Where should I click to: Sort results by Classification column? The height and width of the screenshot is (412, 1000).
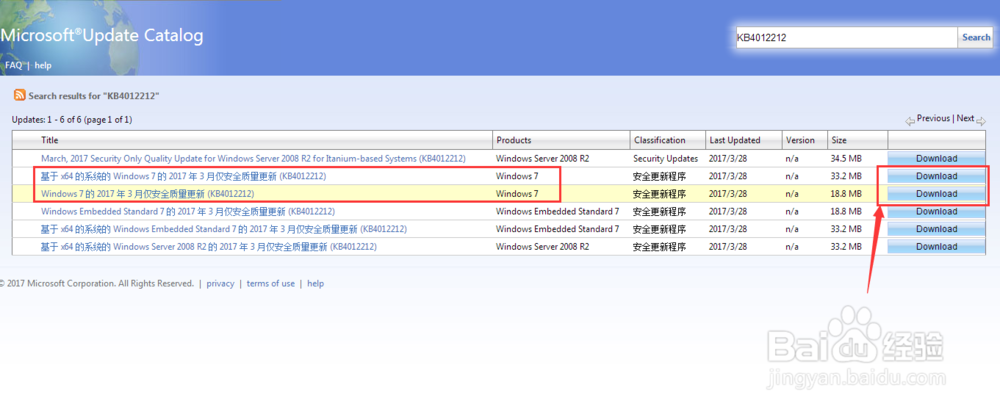[x=659, y=140]
